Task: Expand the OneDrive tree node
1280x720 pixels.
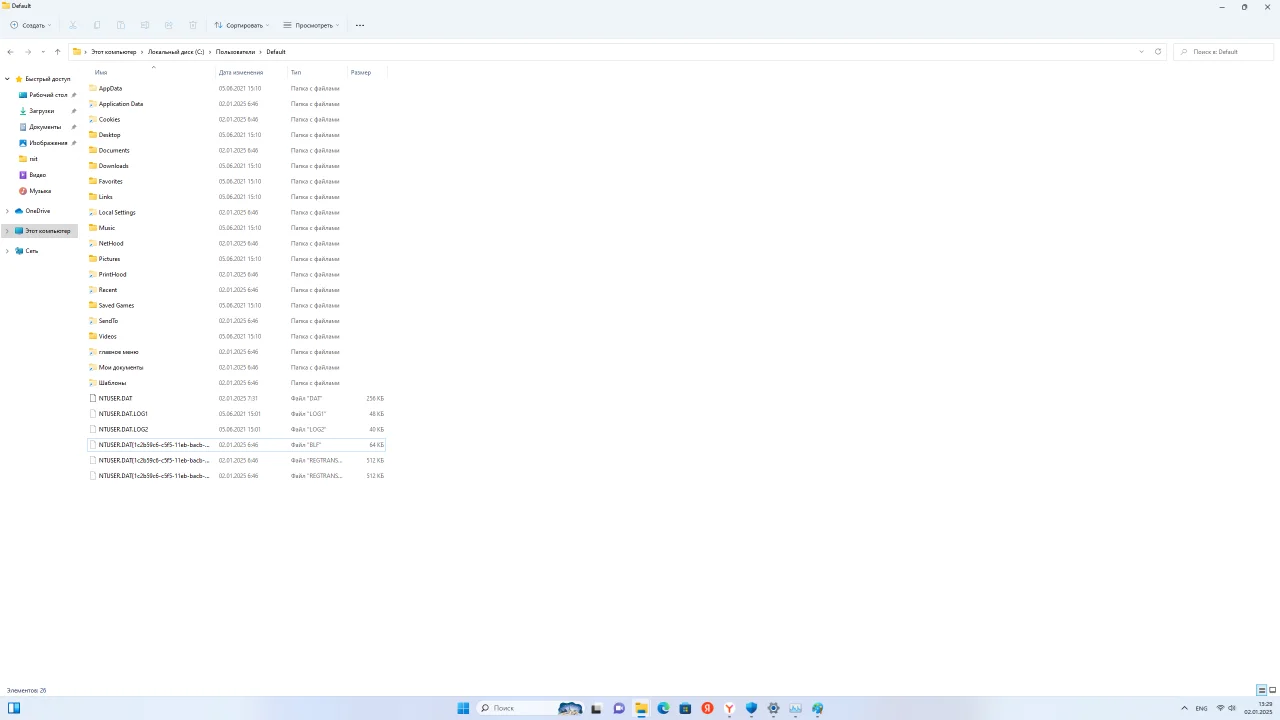Action: click(7, 211)
